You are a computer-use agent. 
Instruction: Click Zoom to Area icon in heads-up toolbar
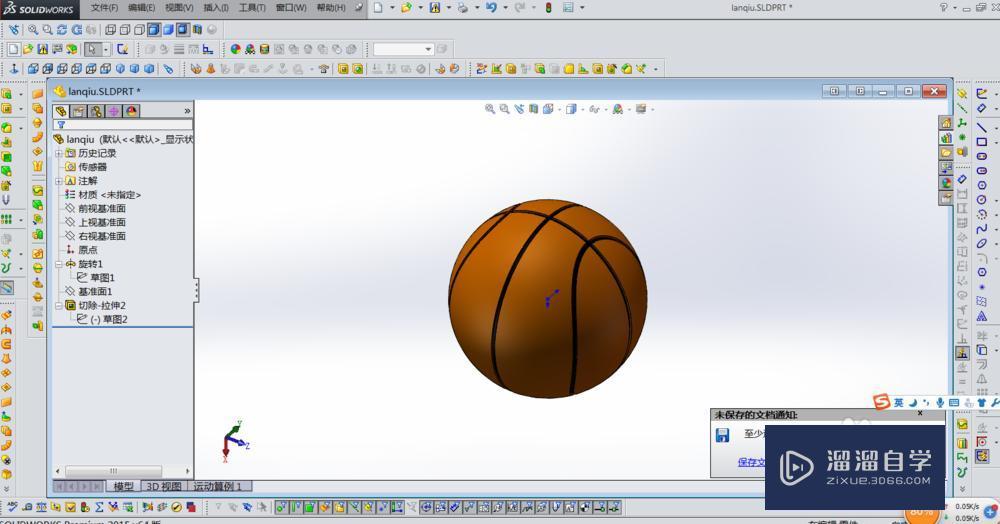(x=504, y=109)
